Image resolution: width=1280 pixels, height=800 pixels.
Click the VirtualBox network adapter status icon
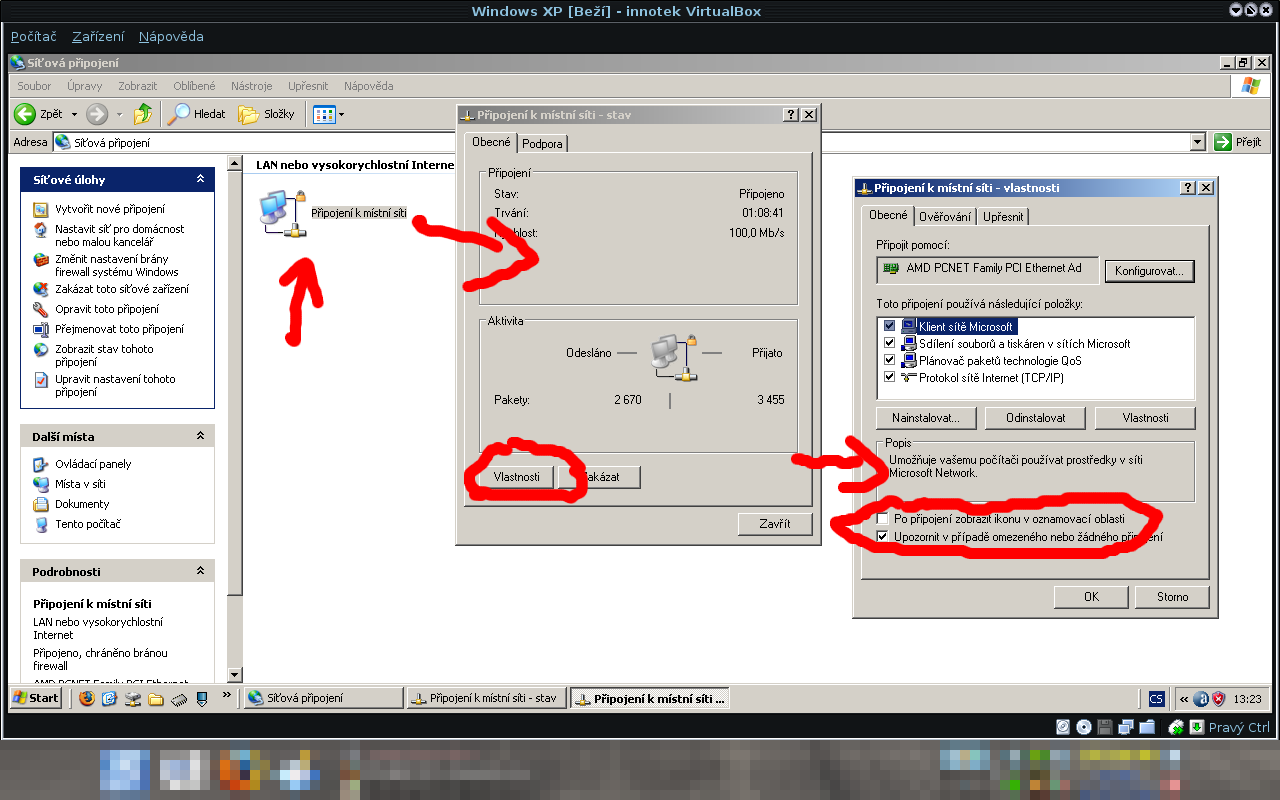(1126, 727)
